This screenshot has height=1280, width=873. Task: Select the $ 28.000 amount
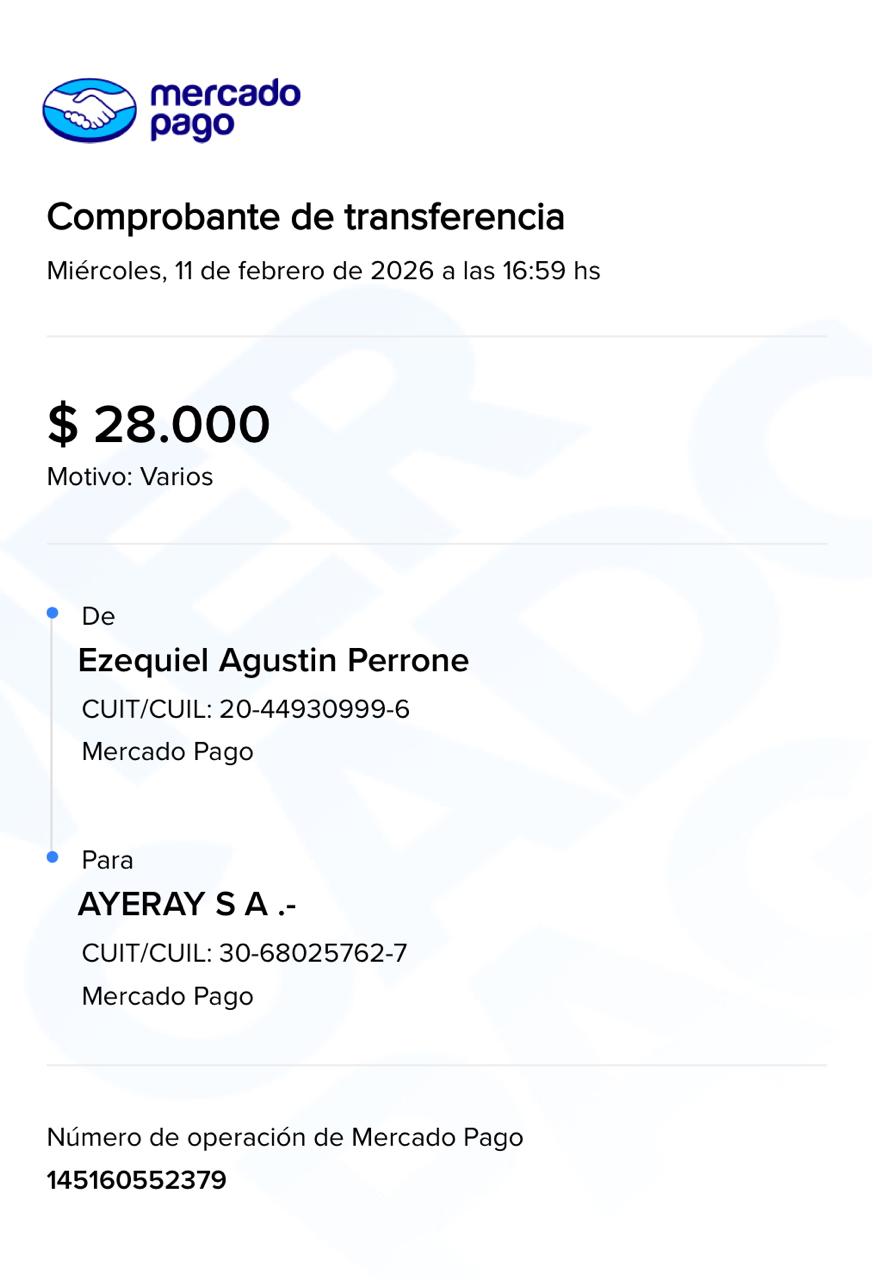click(x=158, y=424)
